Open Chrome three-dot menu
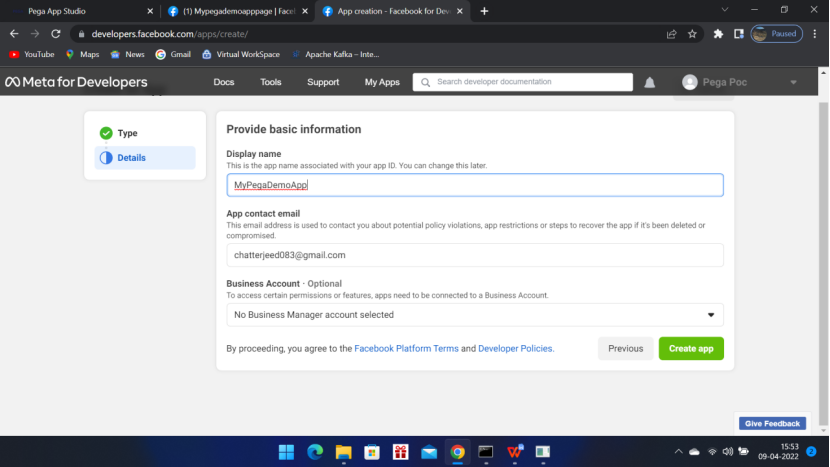This screenshot has height=467, width=830. (815, 34)
